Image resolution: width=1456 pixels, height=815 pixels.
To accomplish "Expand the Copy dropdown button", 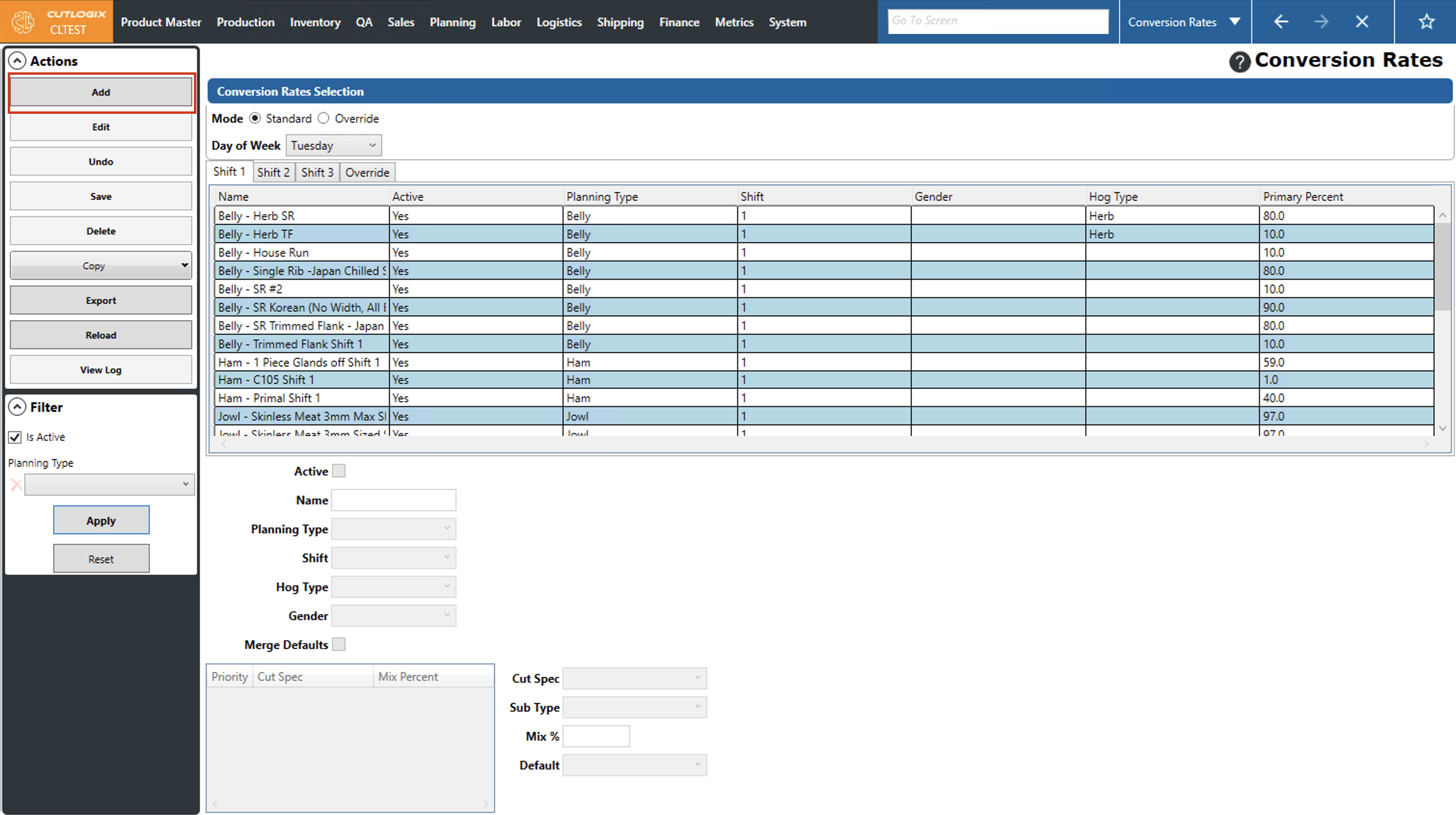I will click(x=184, y=265).
